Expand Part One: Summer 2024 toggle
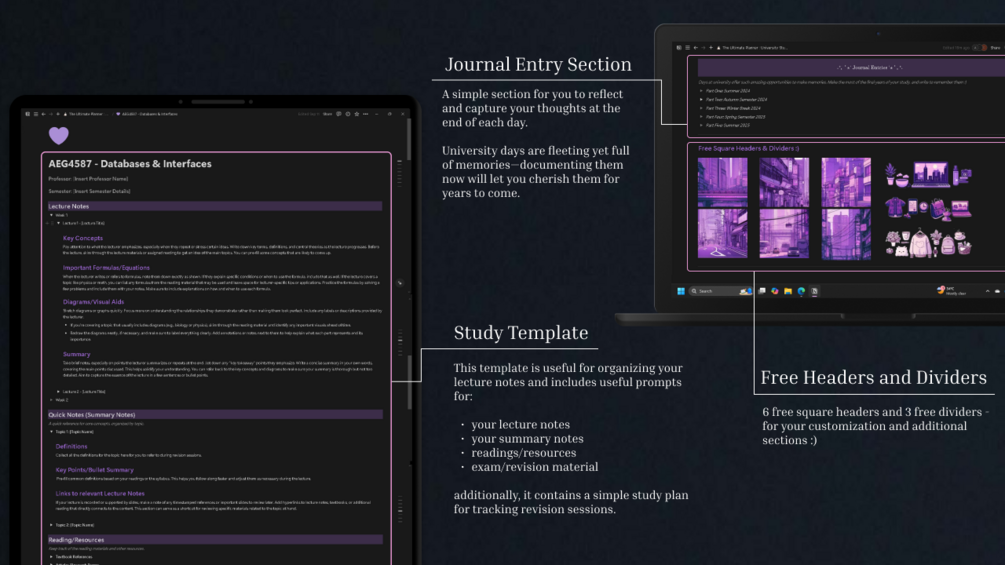The image size is (1005, 565). (x=701, y=91)
